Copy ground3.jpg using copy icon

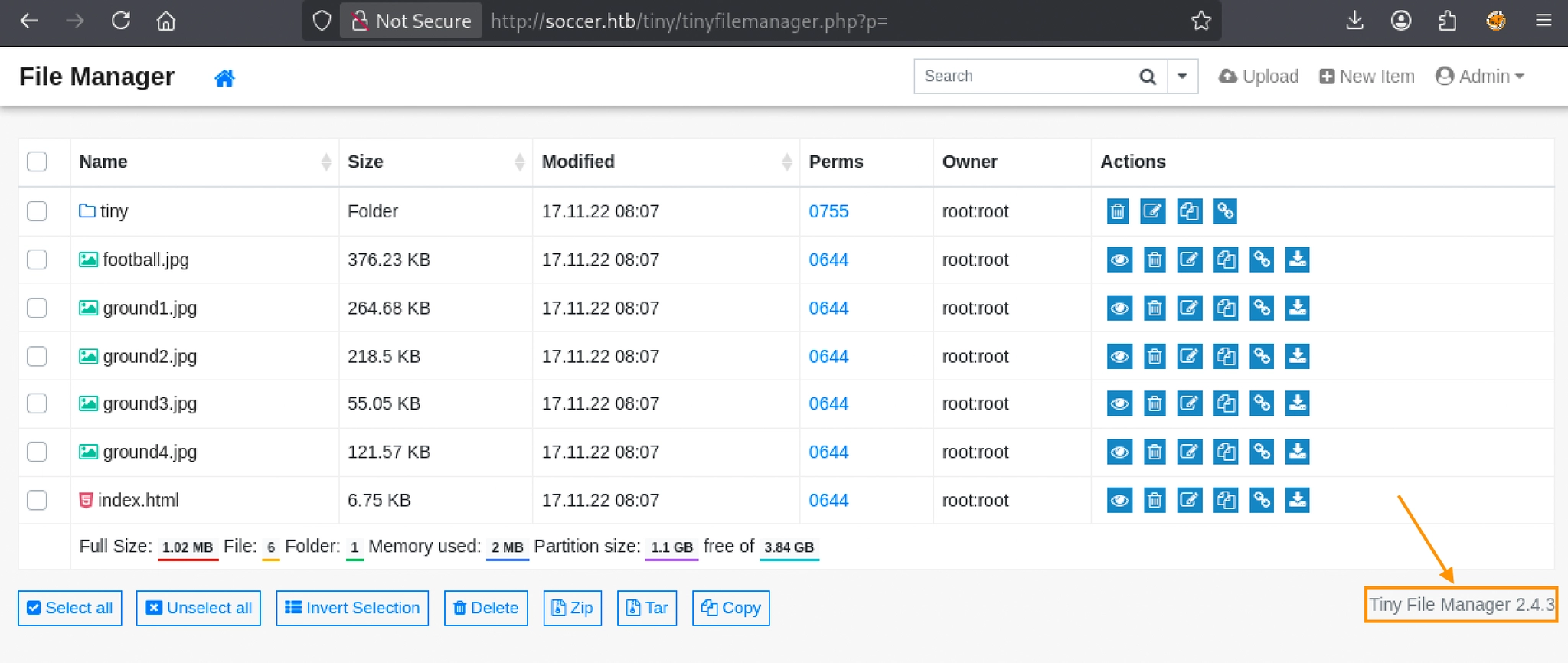tap(1225, 403)
